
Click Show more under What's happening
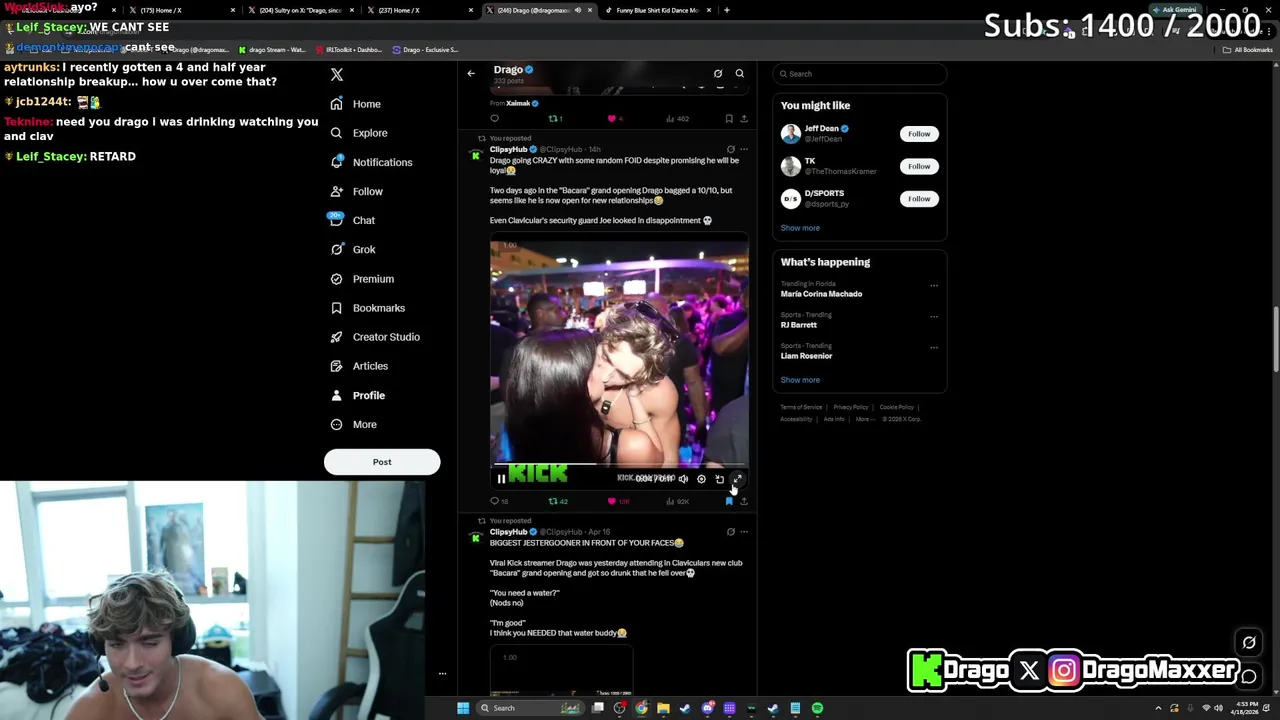800,380
